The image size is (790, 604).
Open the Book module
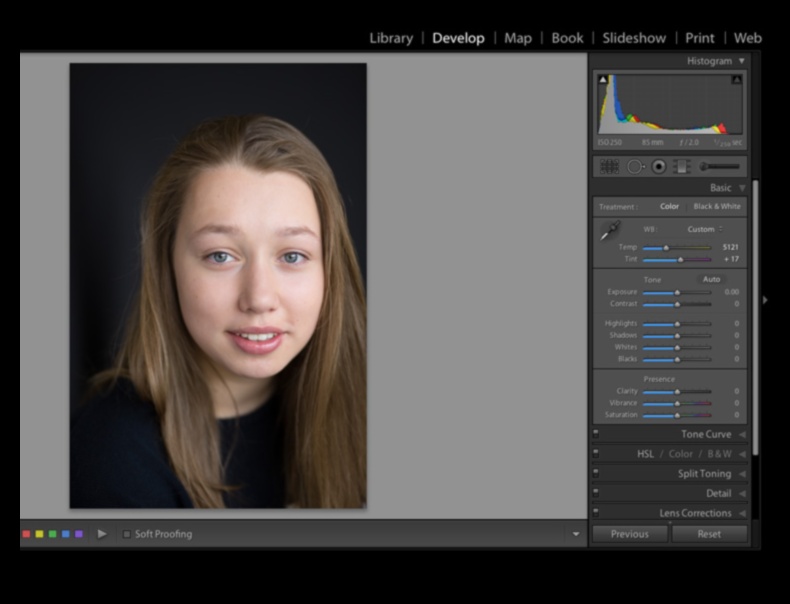[567, 38]
